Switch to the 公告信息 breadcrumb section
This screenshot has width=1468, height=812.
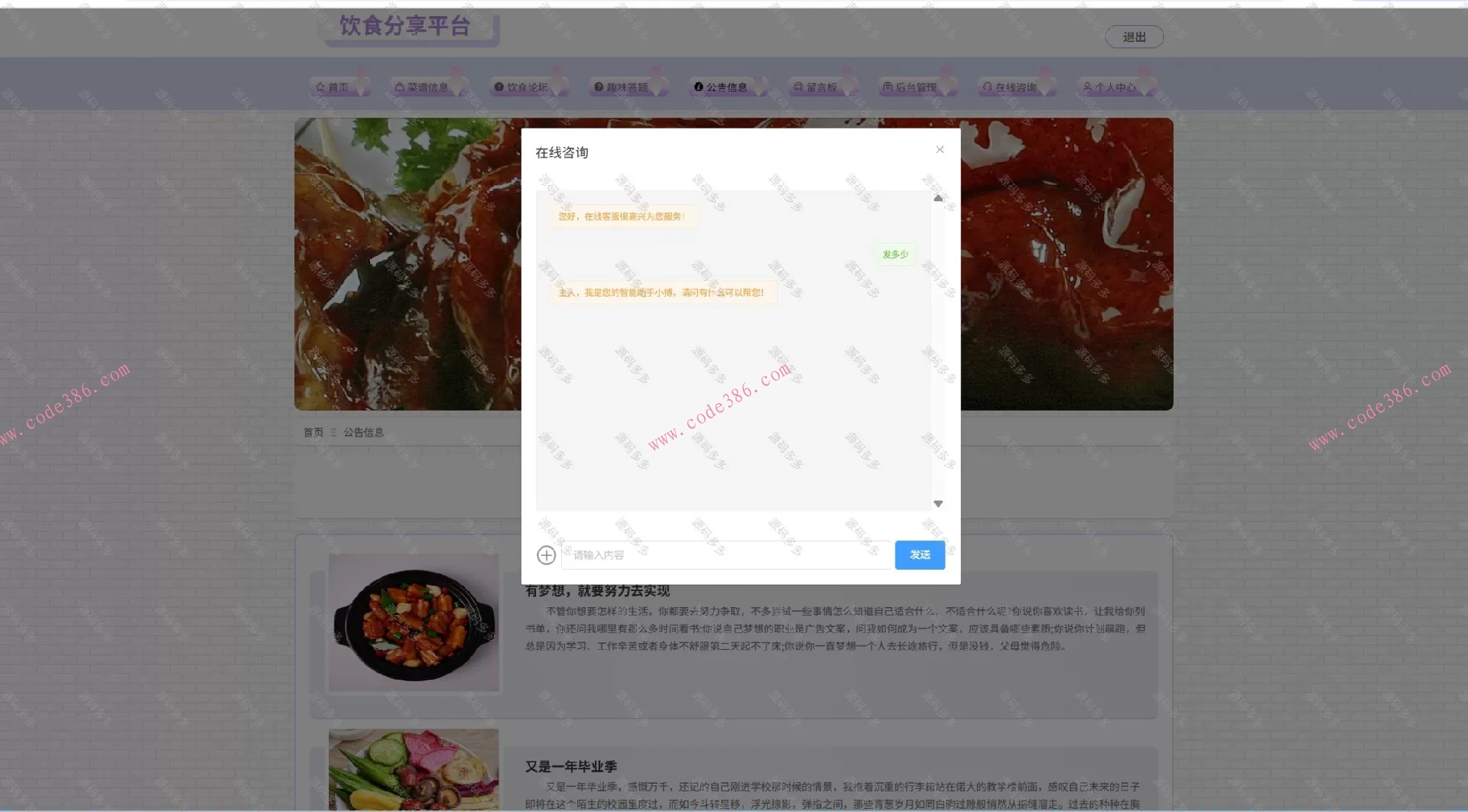tap(364, 432)
